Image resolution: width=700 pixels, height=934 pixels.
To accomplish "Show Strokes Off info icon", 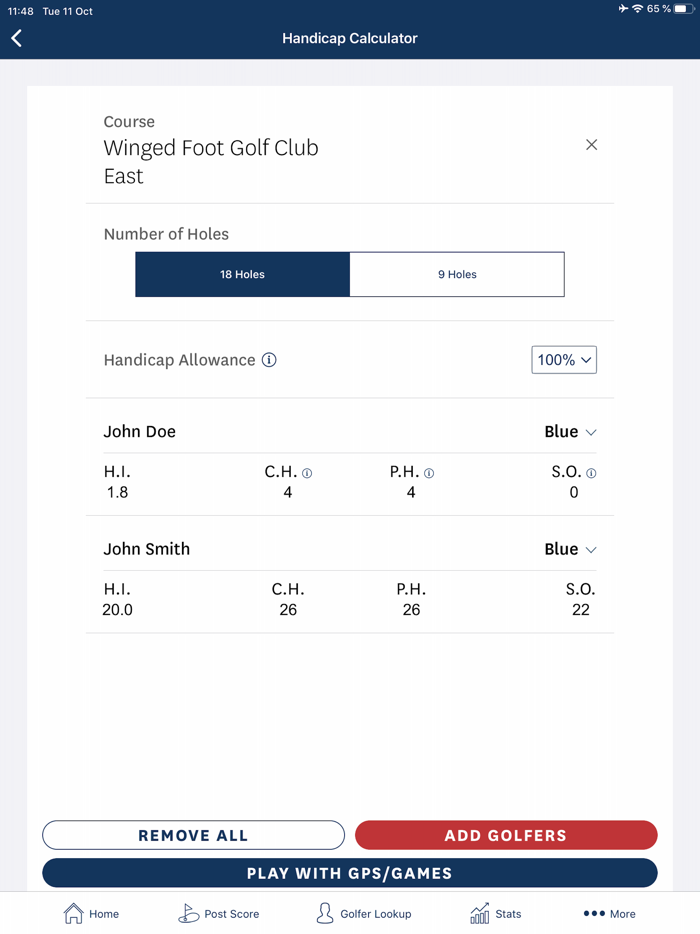I will click(591, 473).
